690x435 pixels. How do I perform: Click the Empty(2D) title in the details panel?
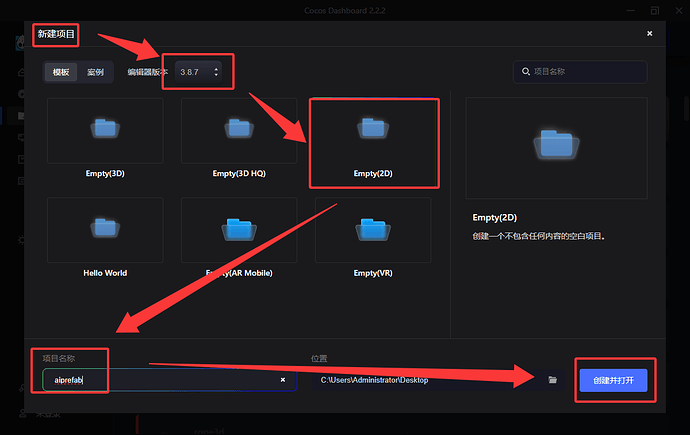click(495, 217)
